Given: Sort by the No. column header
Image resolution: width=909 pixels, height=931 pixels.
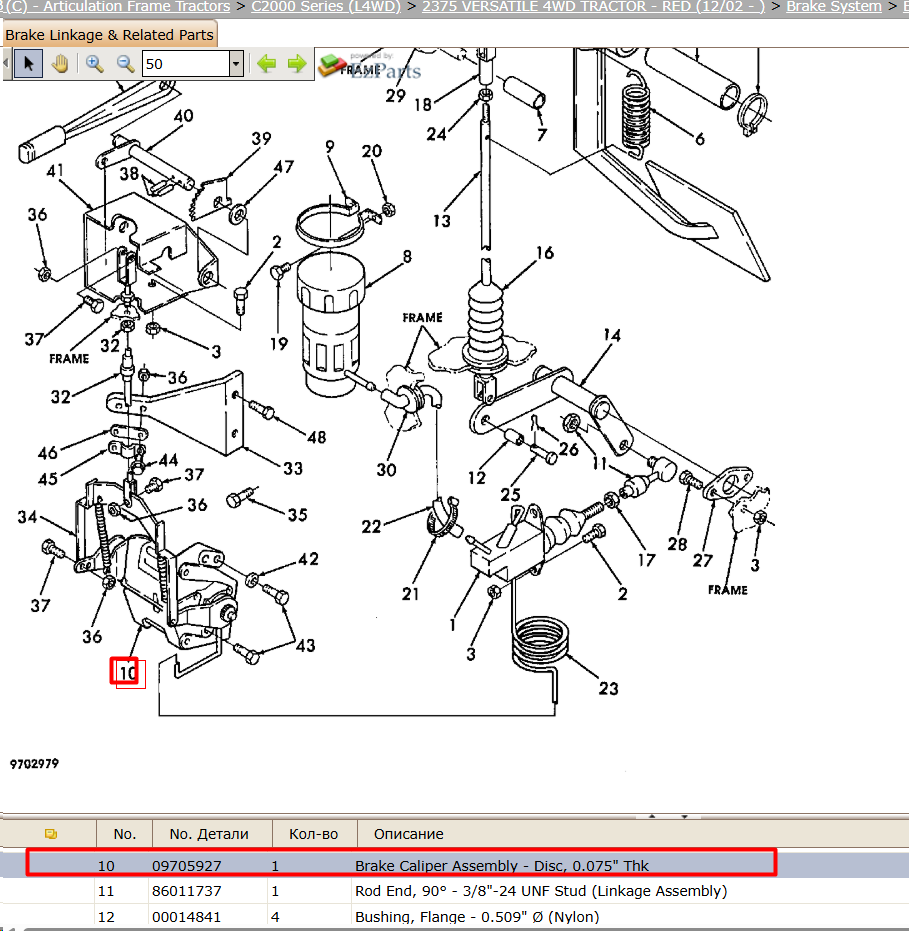Looking at the screenshot, I should point(125,834).
